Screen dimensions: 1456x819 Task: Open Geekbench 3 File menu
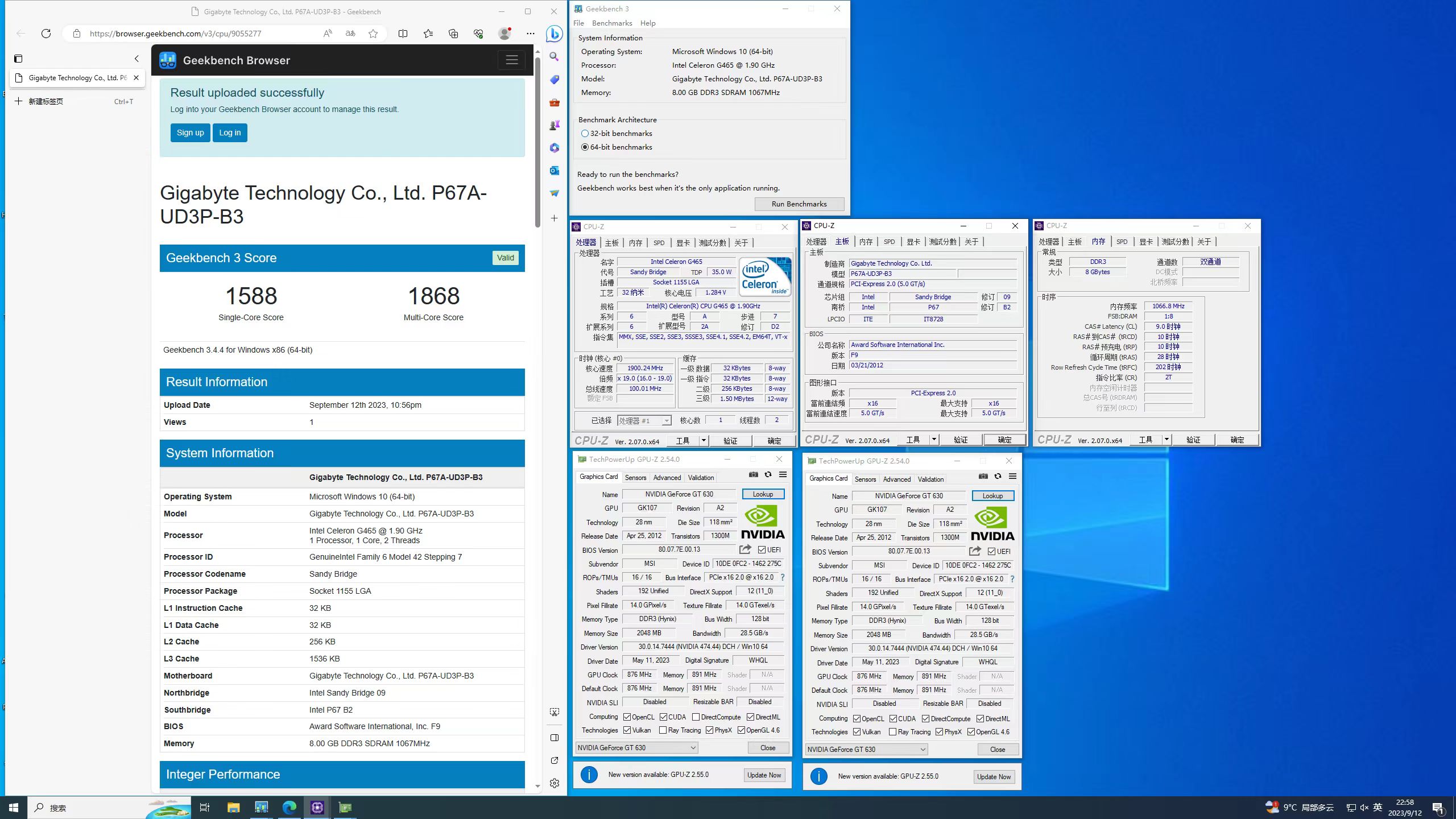coord(578,23)
